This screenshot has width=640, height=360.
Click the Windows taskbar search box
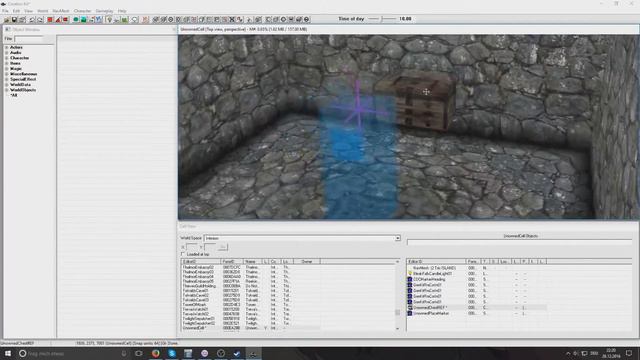pos(73,353)
